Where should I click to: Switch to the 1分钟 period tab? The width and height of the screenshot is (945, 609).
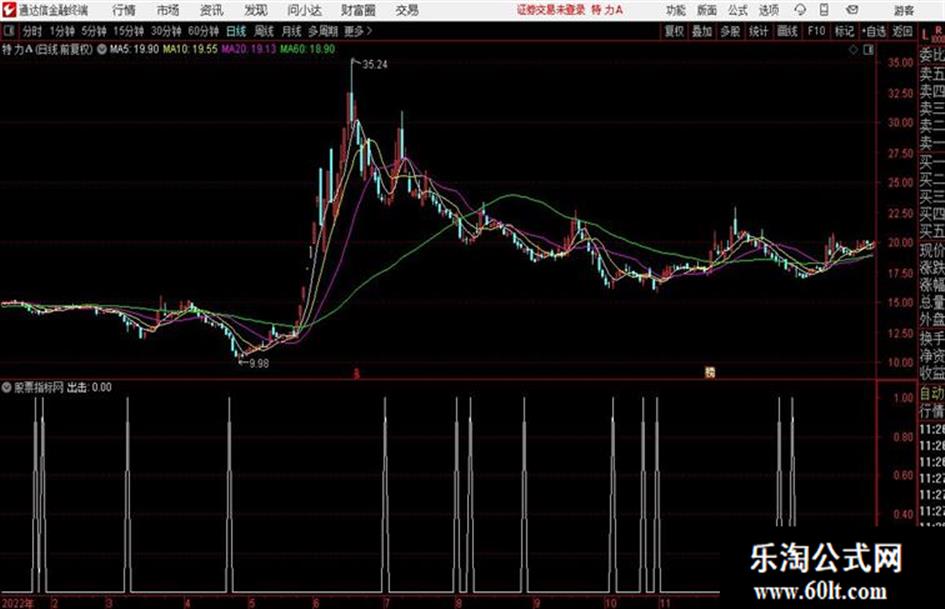[61, 31]
